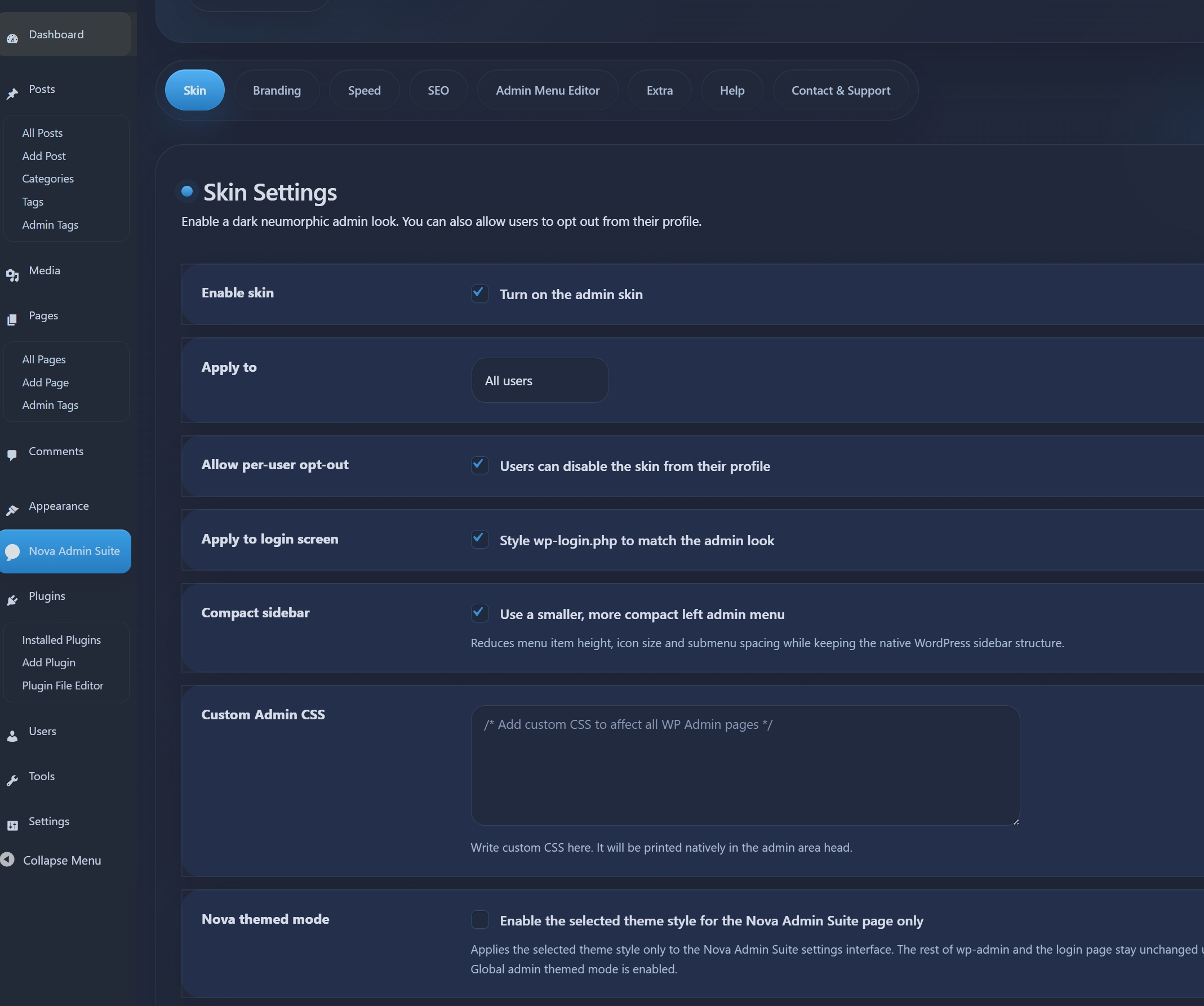Open Settings via the sidebar icon
This screenshot has height=1006, width=1204.
(12, 825)
